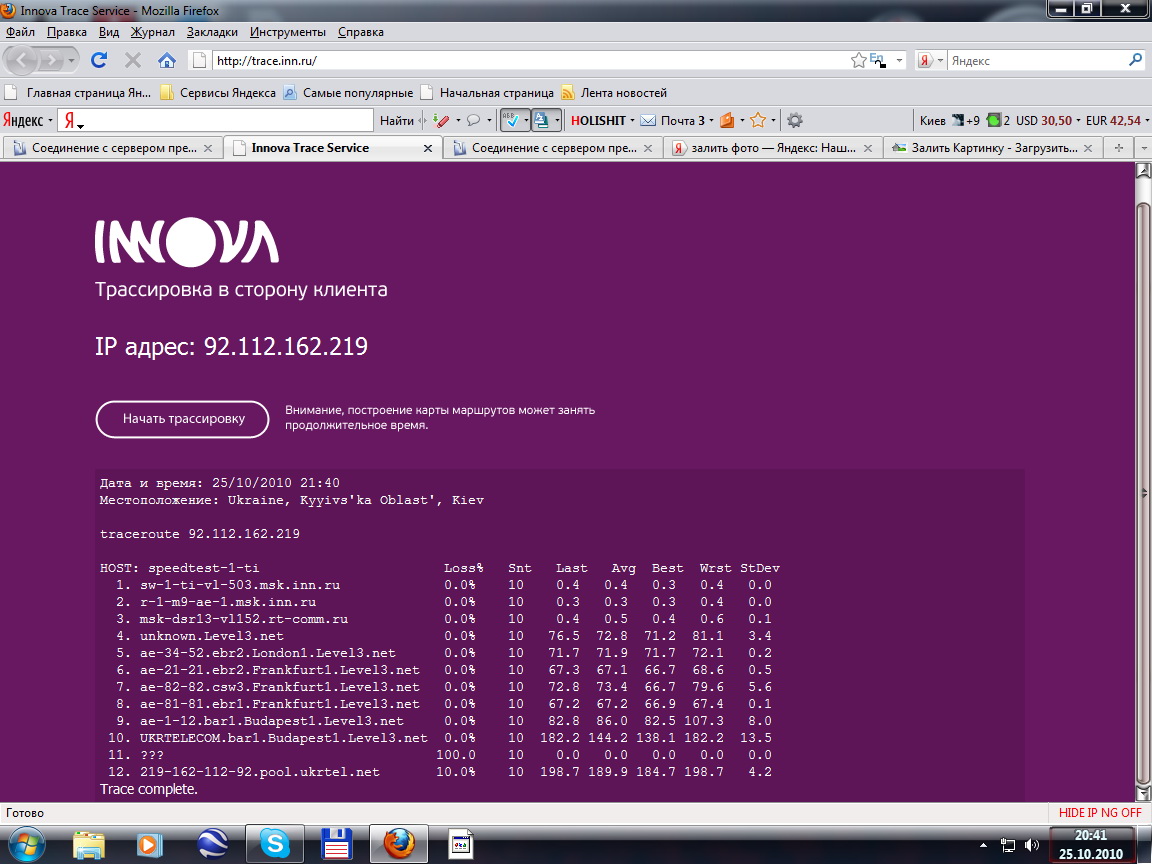Viewport: 1152px width, 864px height.
Task: Open the Самые популярные bookmark
Action: [x=348, y=93]
